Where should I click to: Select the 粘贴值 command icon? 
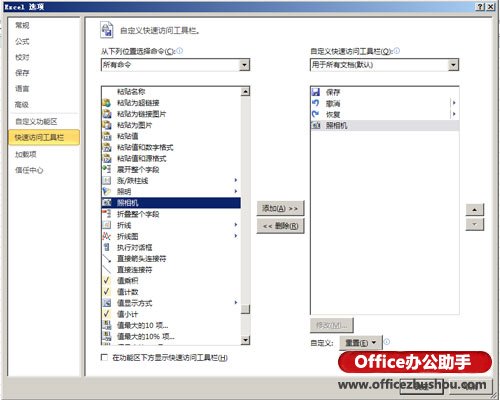coord(106,136)
